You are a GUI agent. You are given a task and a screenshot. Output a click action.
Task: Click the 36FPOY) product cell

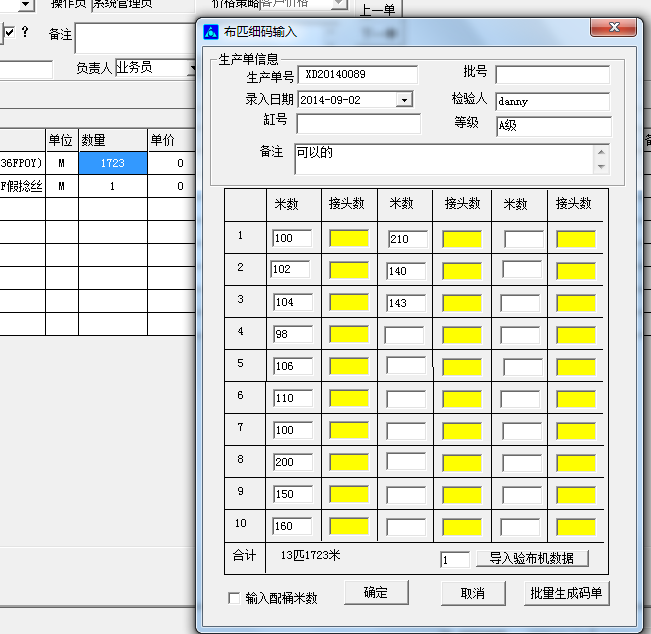(x=22, y=163)
